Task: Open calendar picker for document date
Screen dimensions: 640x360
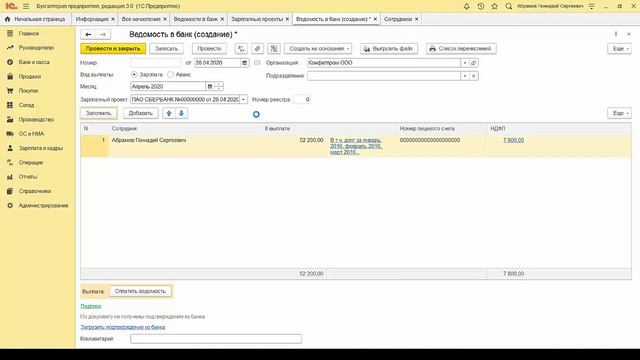Action: (244, 63)
